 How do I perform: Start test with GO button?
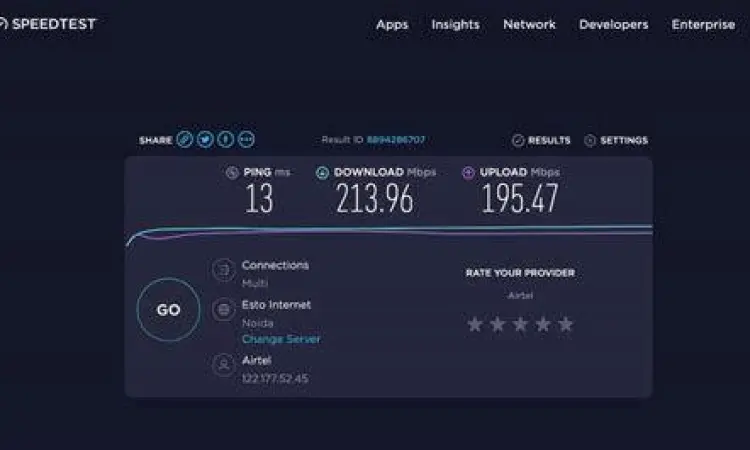[168, 310]
